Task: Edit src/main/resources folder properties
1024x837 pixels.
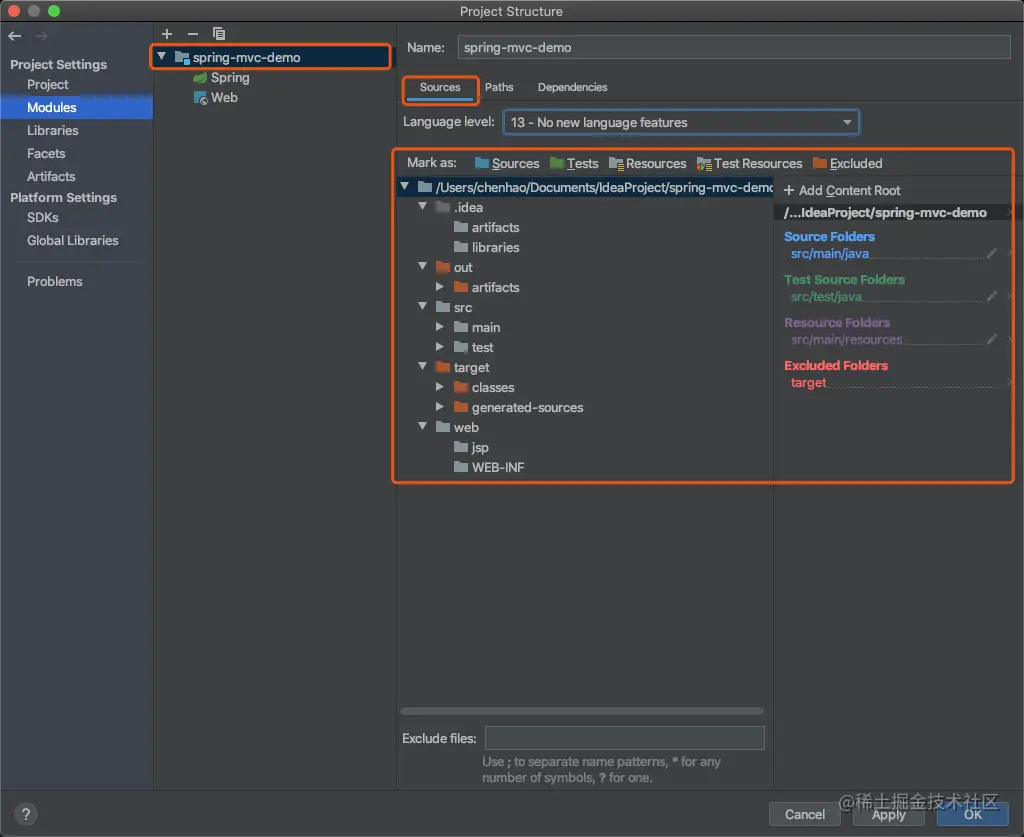Action: (991, 340)
